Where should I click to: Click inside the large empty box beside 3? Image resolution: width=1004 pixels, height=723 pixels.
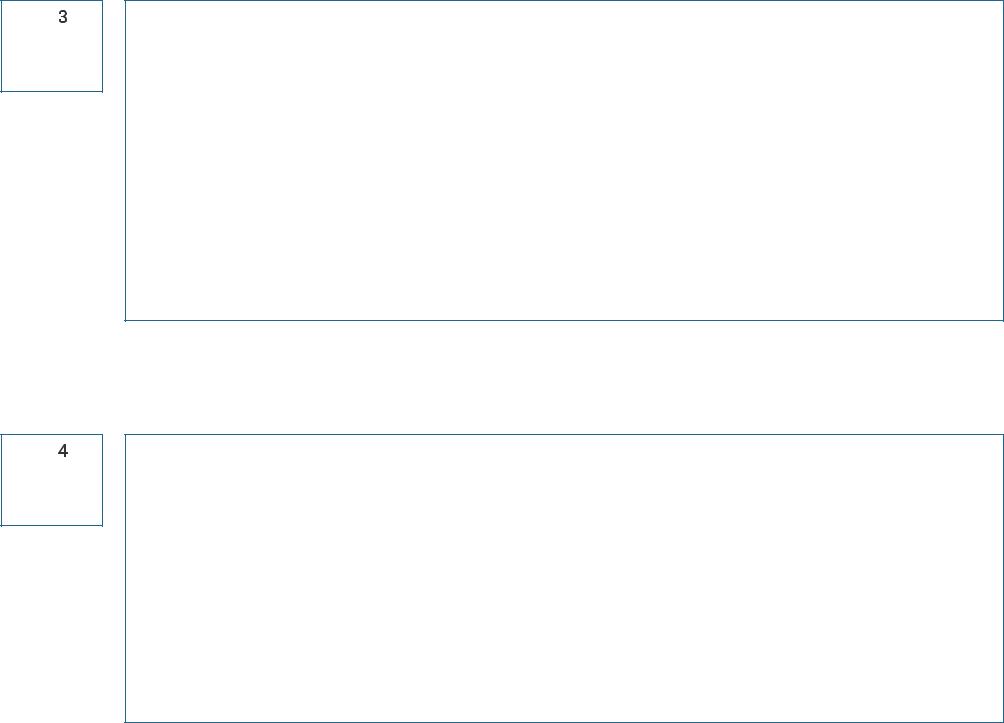[564, 160]
